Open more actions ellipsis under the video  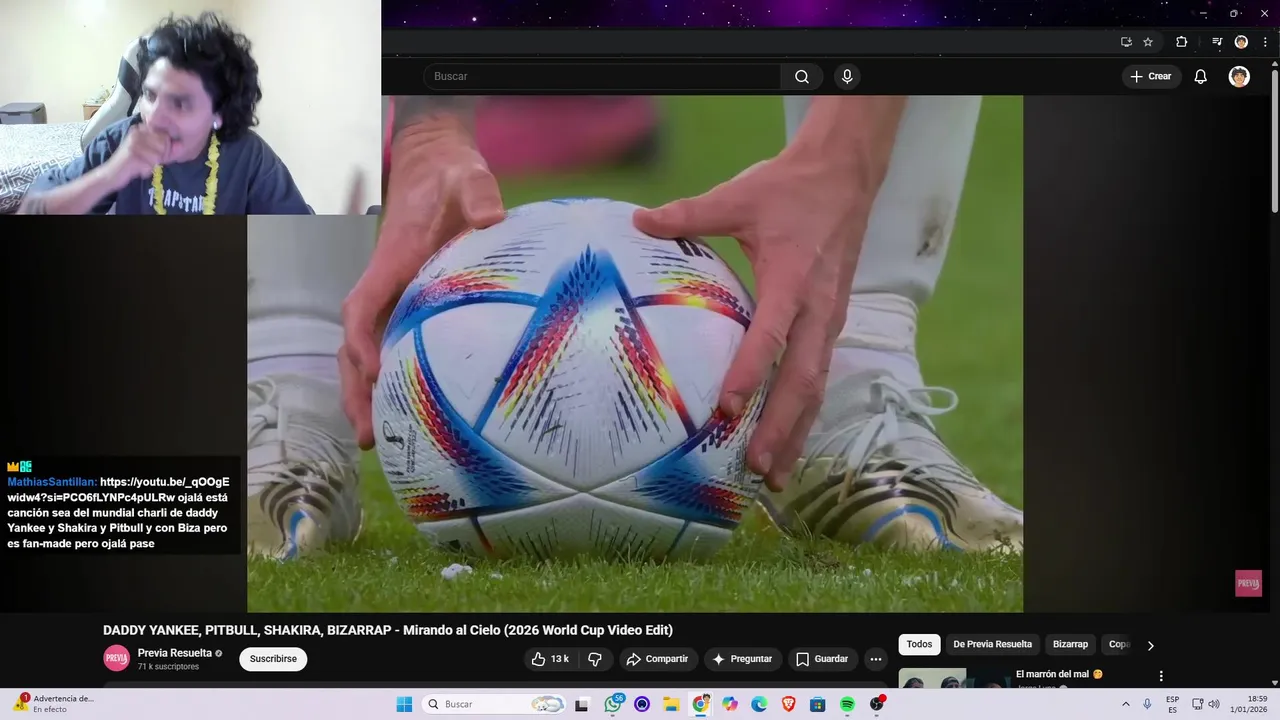tap(876, 659)
